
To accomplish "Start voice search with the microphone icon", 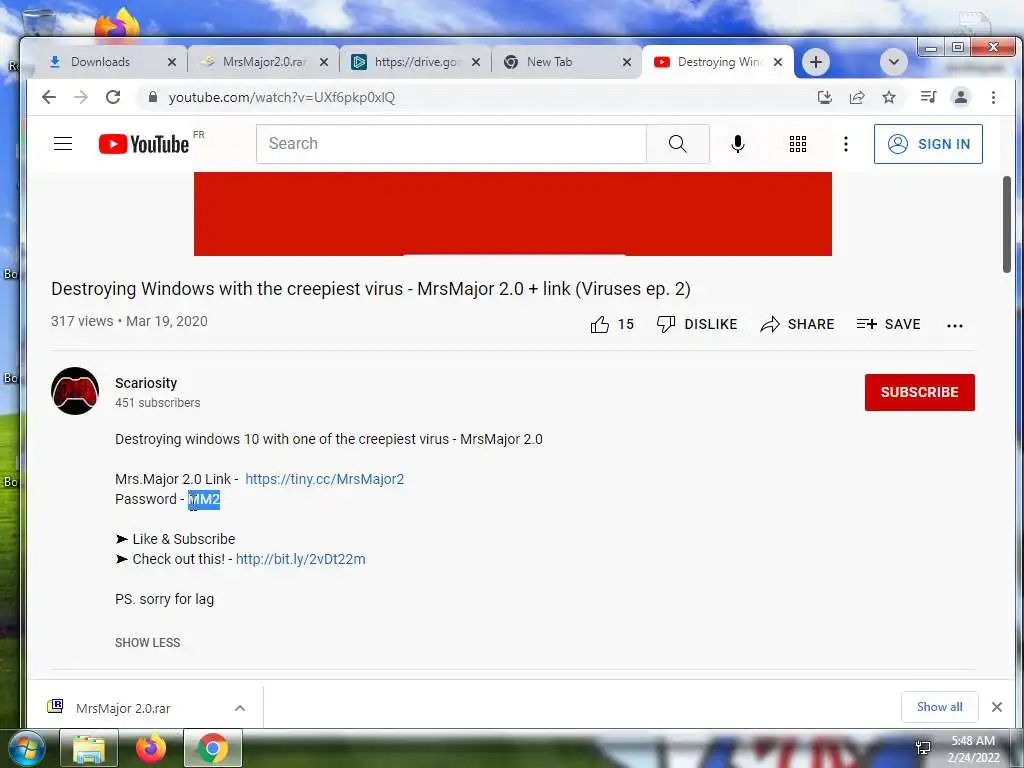I will 738,144.
